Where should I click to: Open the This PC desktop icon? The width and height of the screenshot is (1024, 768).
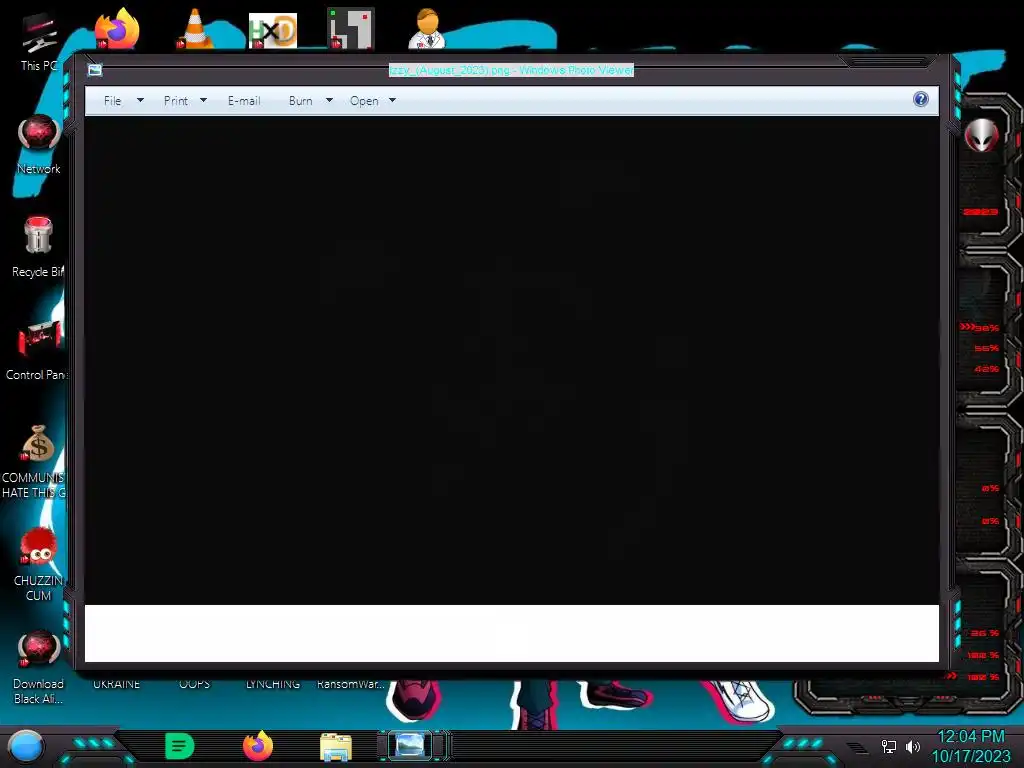(x=38, y=42)
